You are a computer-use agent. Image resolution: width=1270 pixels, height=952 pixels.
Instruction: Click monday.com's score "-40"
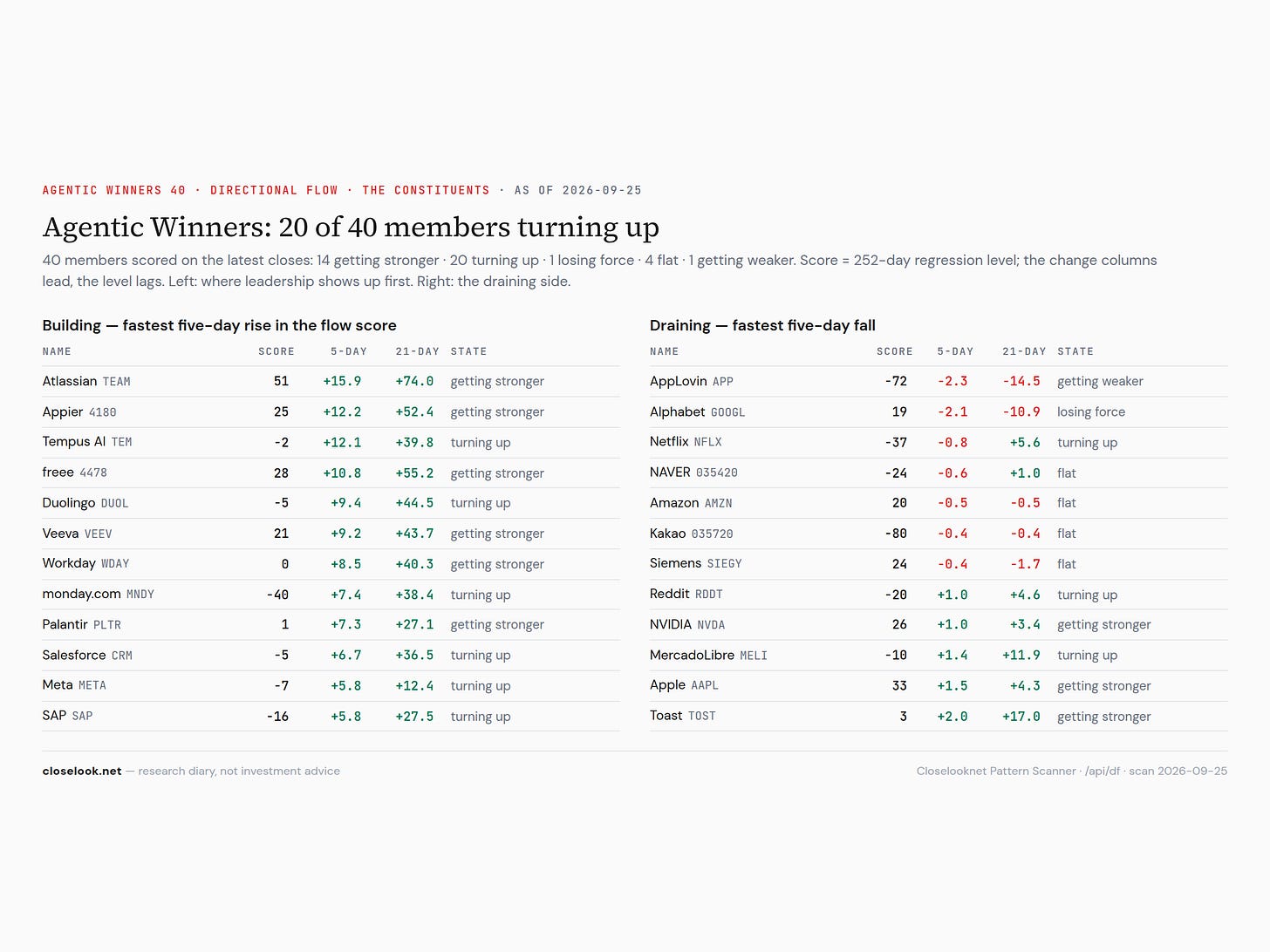pos(277,595)
